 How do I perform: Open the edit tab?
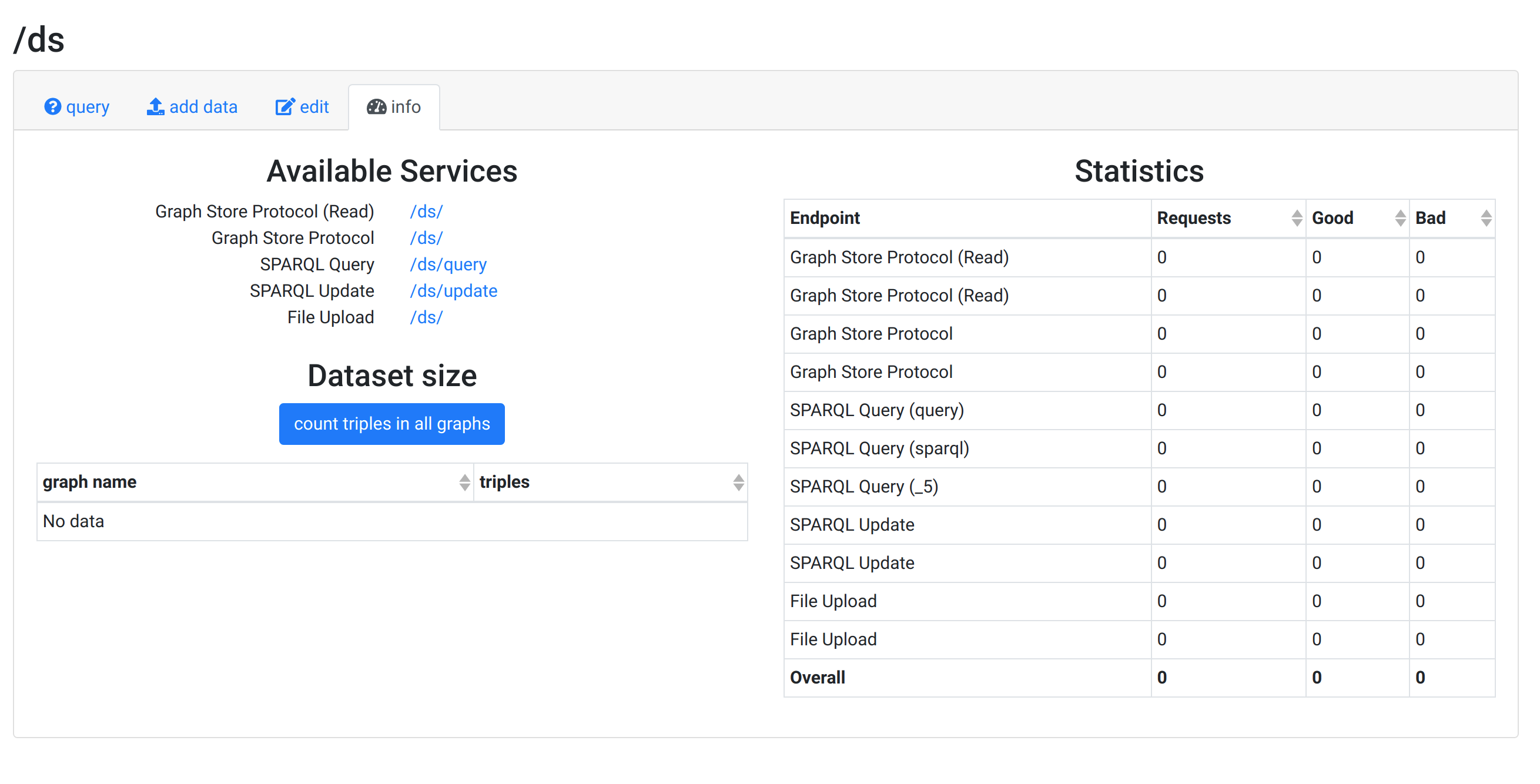314,107
